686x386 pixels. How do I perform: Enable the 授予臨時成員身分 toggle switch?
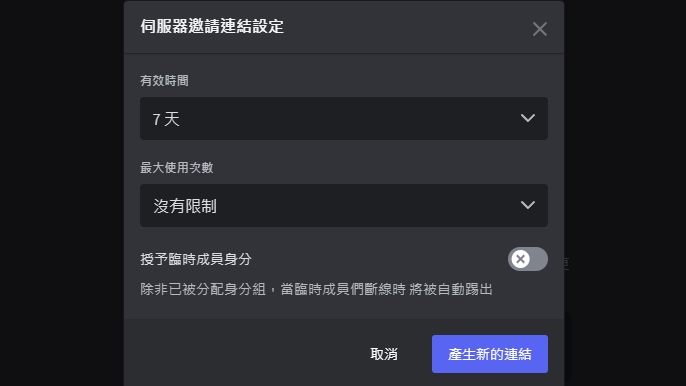click(x=528, y=259)
